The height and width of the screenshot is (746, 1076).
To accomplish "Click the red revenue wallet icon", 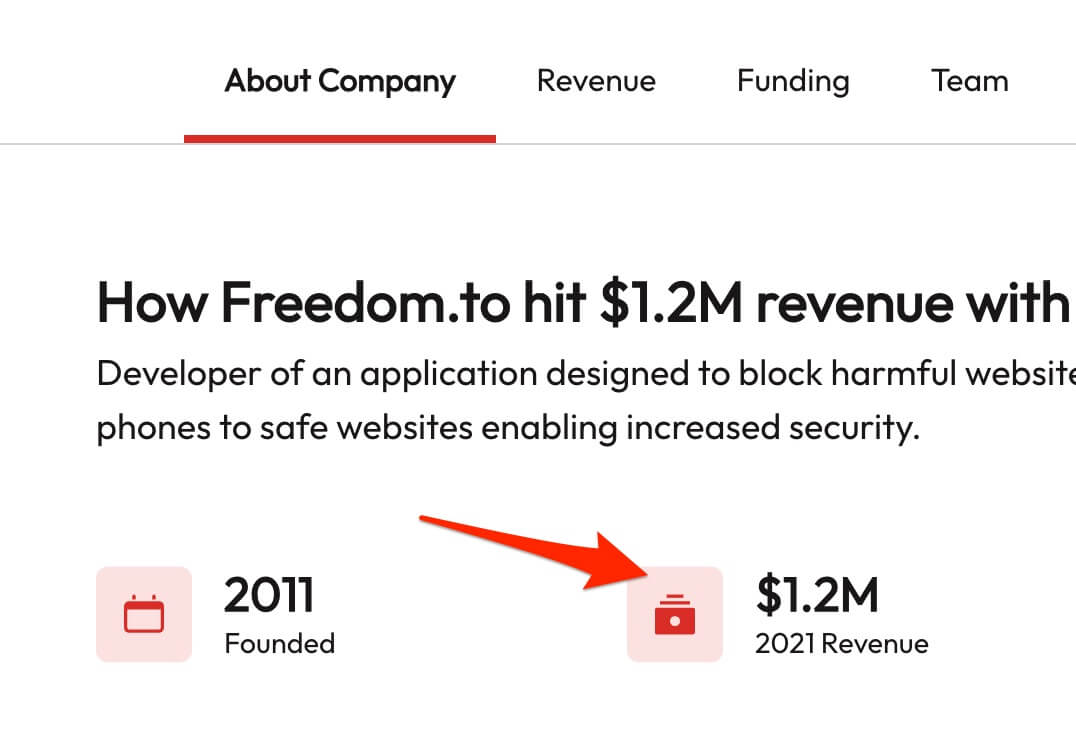I will coord(675,614).
